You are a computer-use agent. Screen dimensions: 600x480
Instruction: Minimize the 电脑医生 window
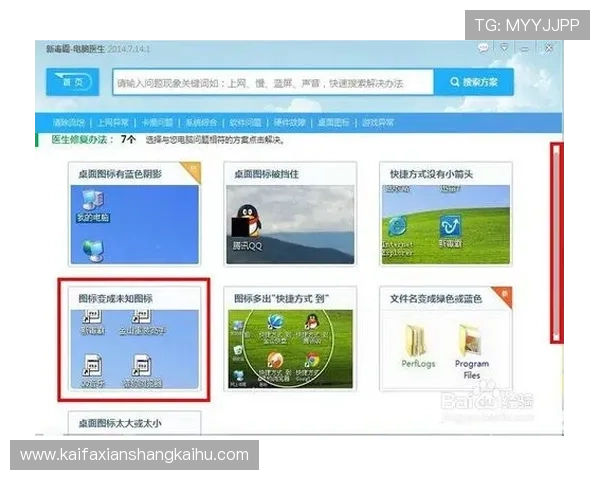coord(525,49)
